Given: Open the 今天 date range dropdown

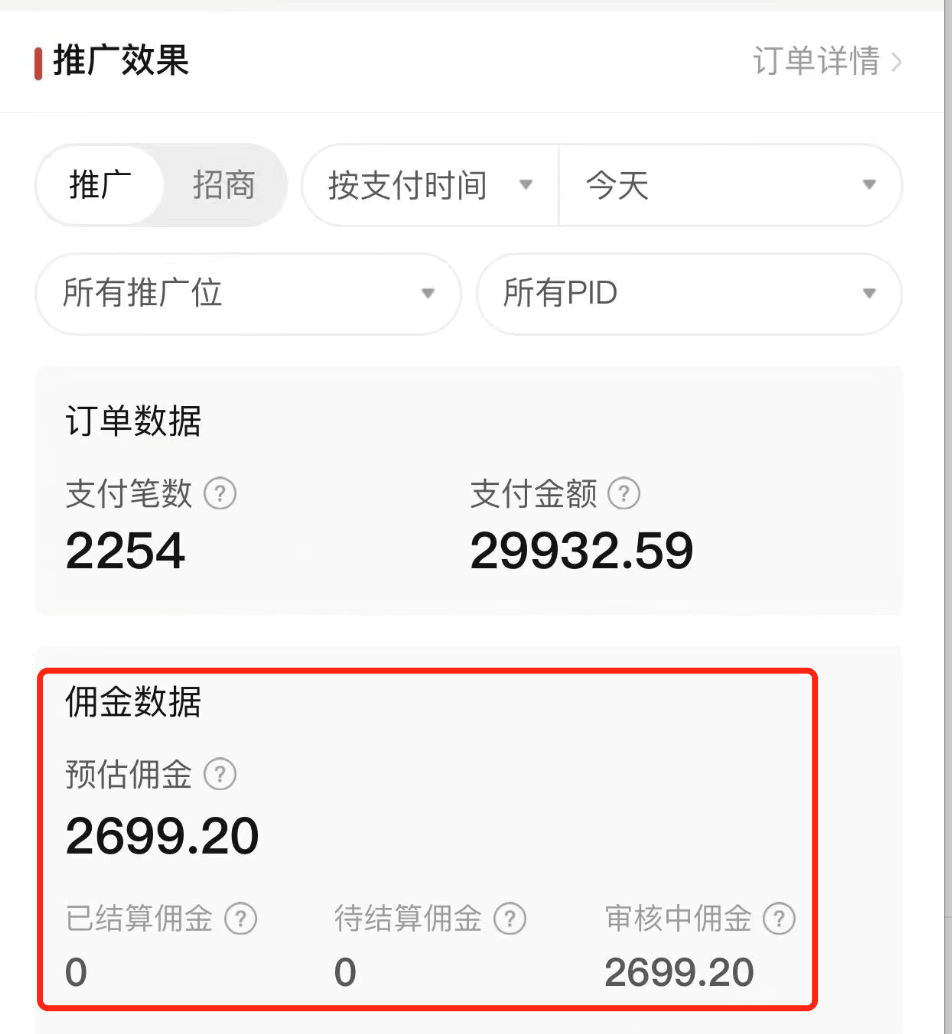Looking at the screenshot, I should click(x=730, y=186).
